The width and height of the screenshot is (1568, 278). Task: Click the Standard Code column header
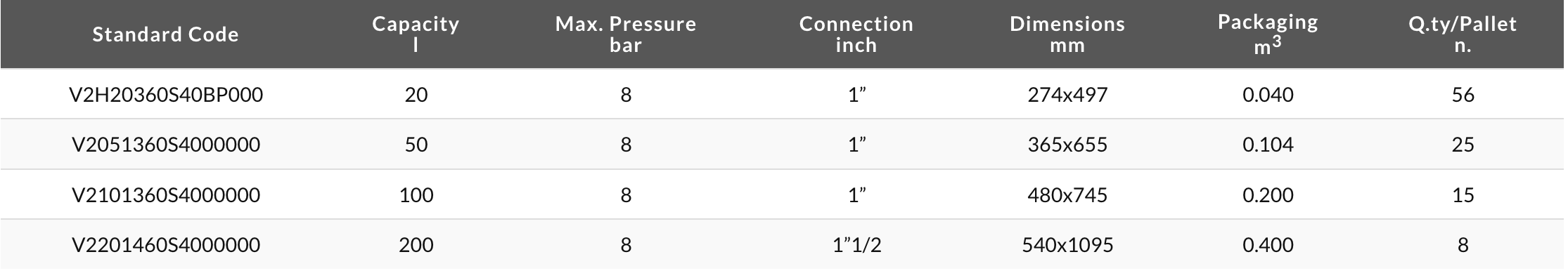pos(166,34)
